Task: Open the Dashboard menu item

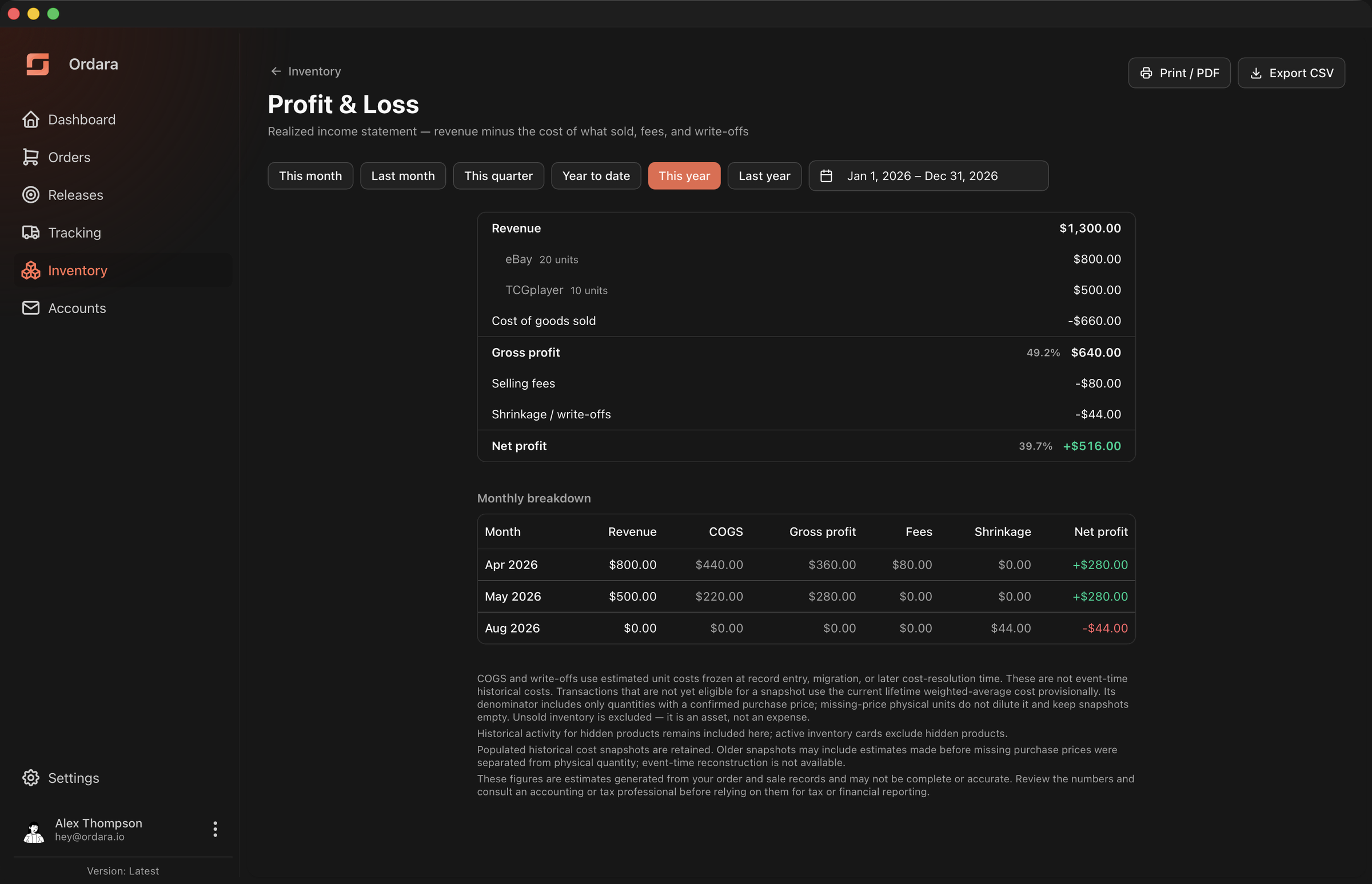Action: coord(123,119)
